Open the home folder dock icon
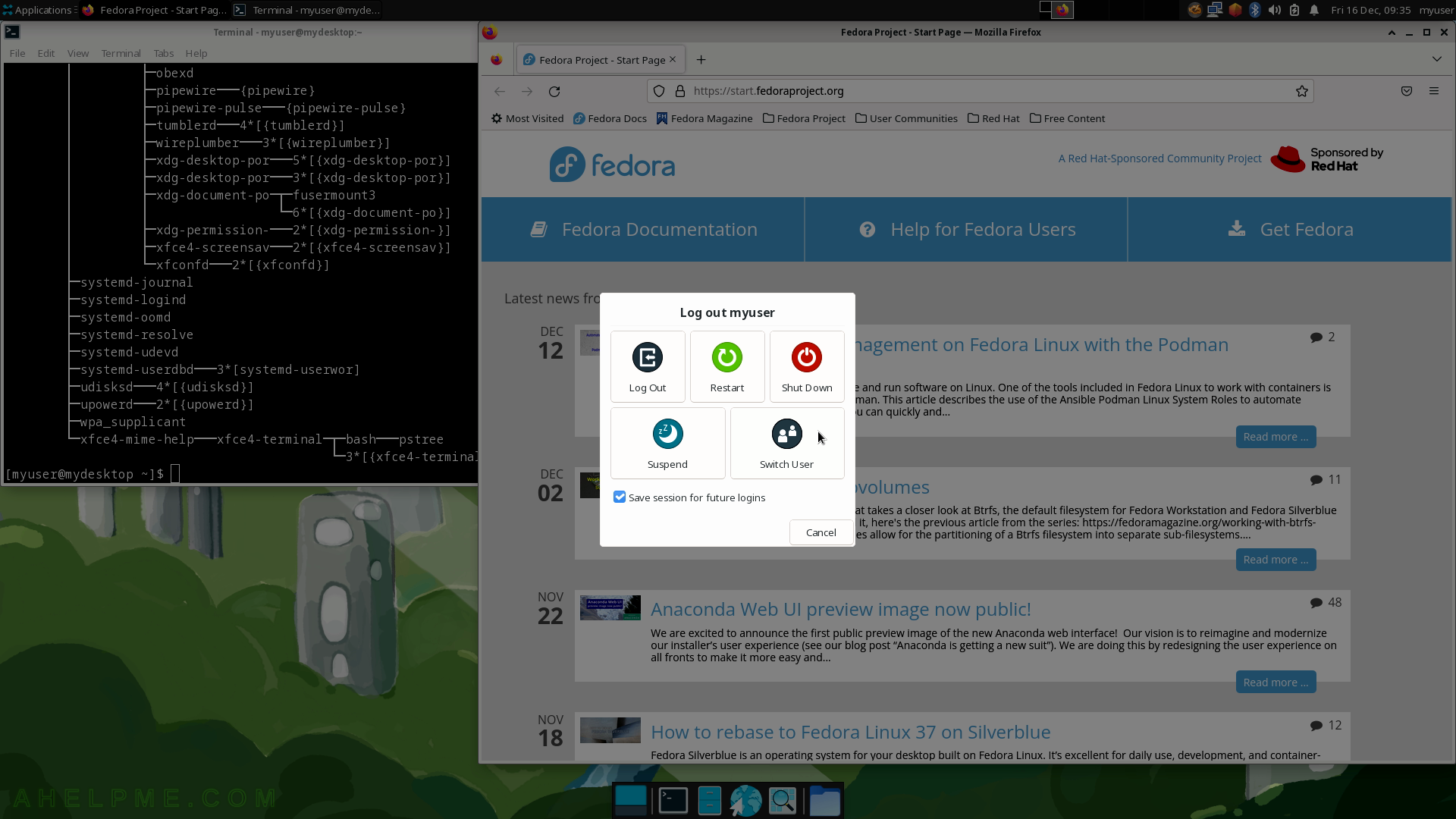1456x819 pixels. 824,800
